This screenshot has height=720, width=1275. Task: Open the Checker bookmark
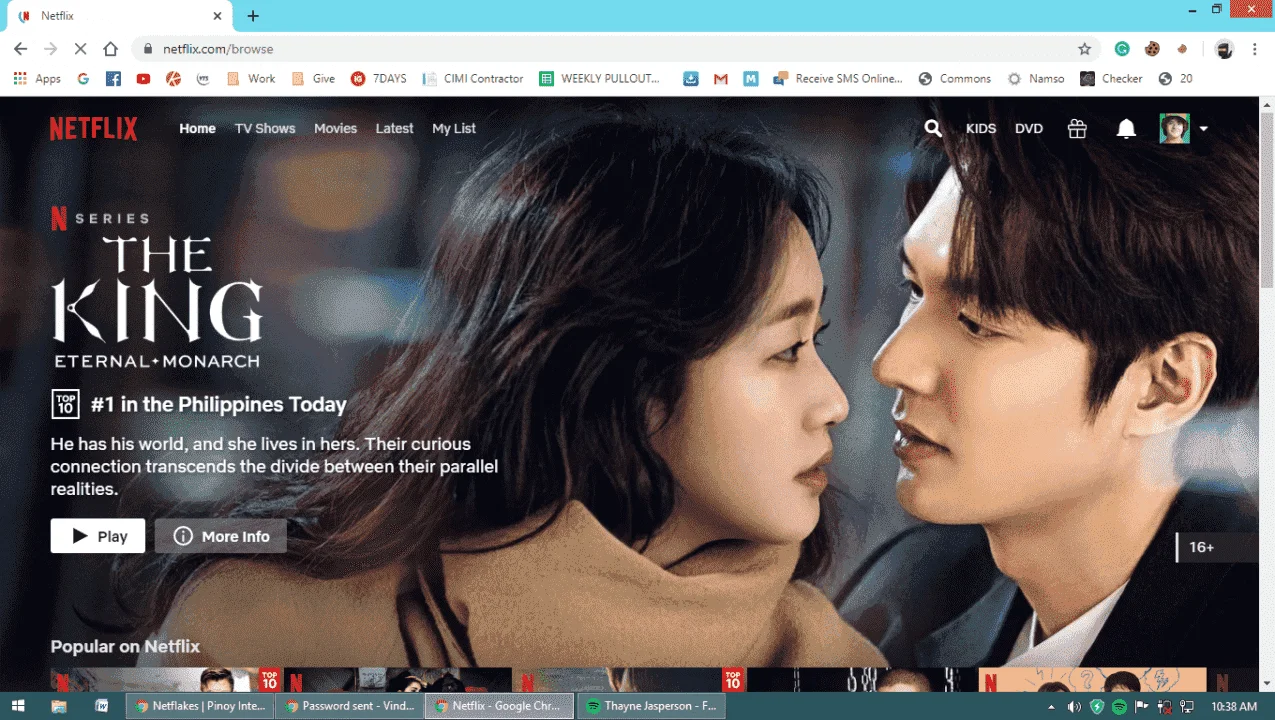pyautogui.click(x=1112, y=79)
